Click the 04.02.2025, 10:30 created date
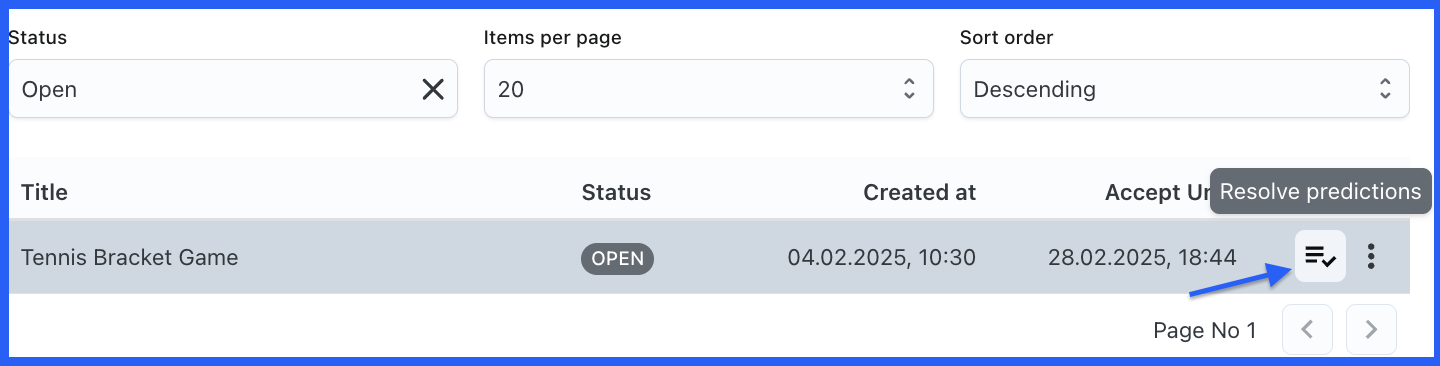 tap(882, 257)
